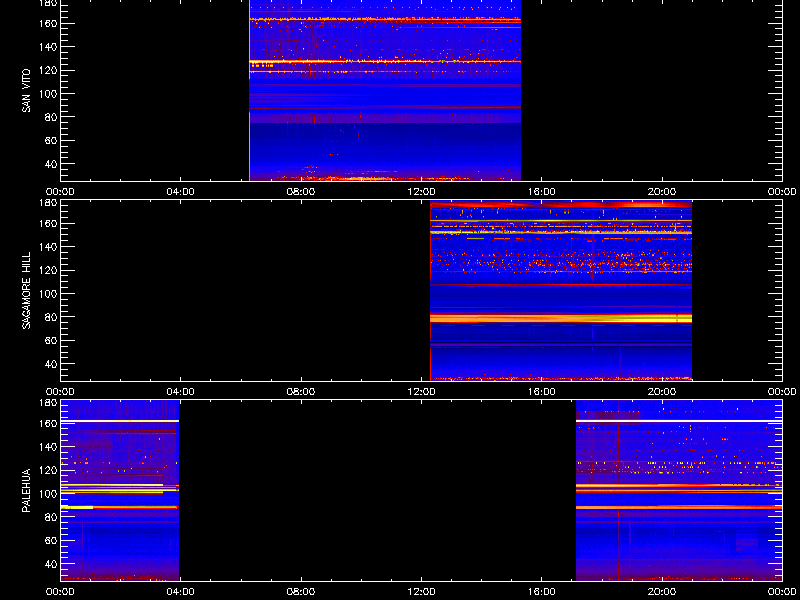Click 08:00 time label under SAN VITO panel
The image size is (800, 600).
pos(301,192)
